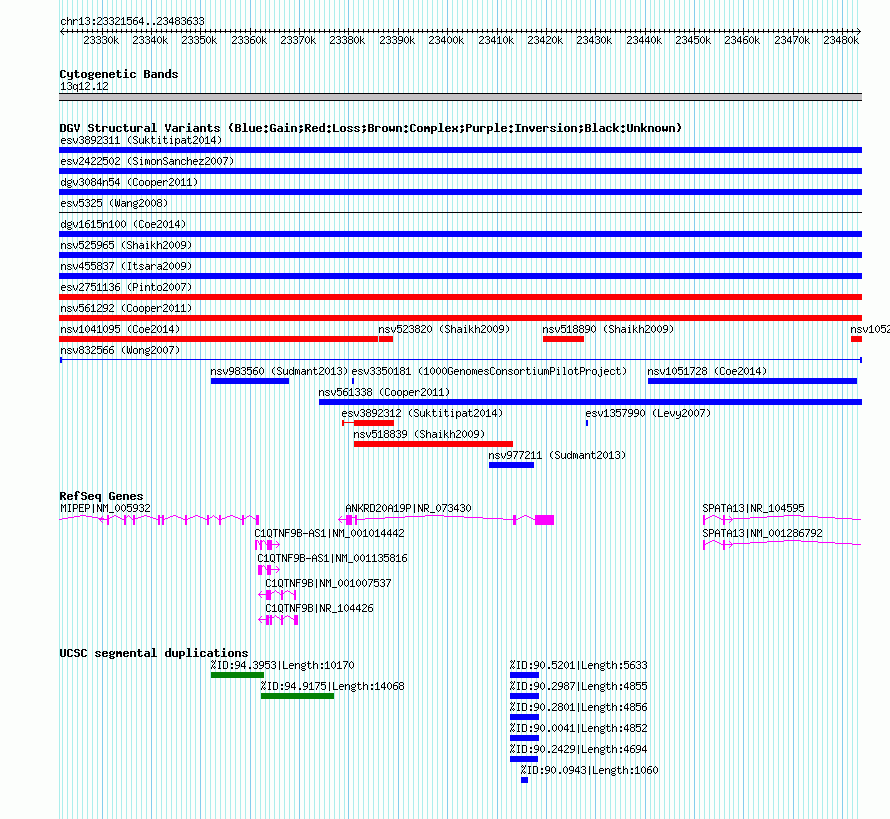Click %ID:90.2987|Length:4855 duplication label
The image size is (890, 819).
click(578, 686)
